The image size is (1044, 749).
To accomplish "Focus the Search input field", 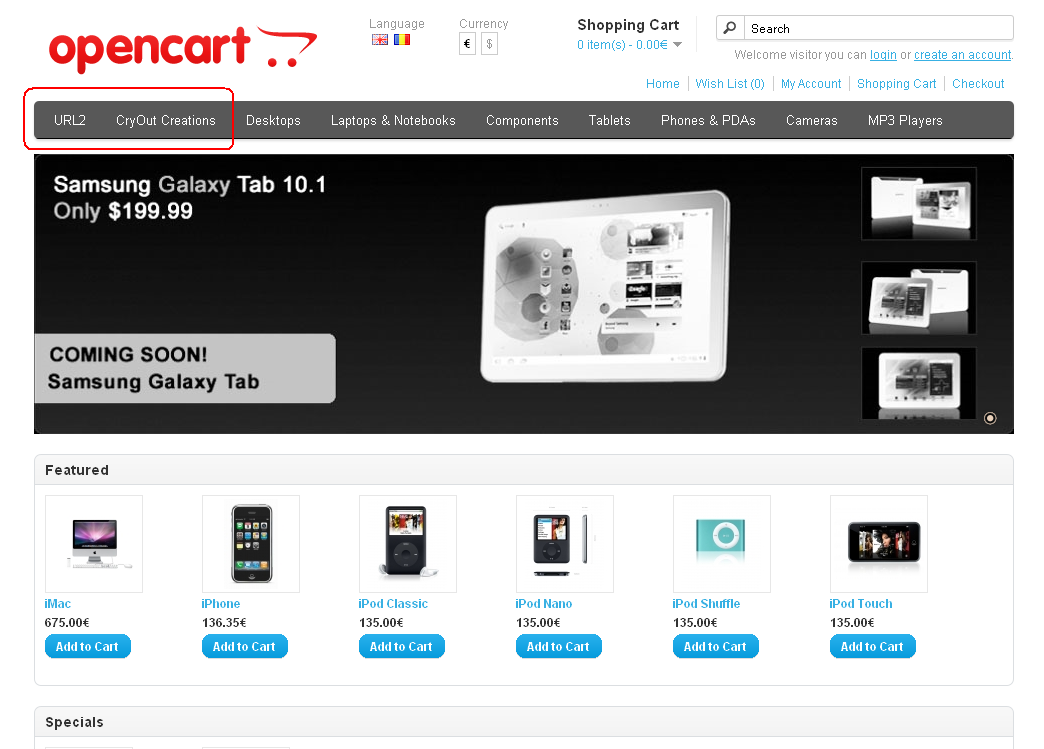I will 878,28.
